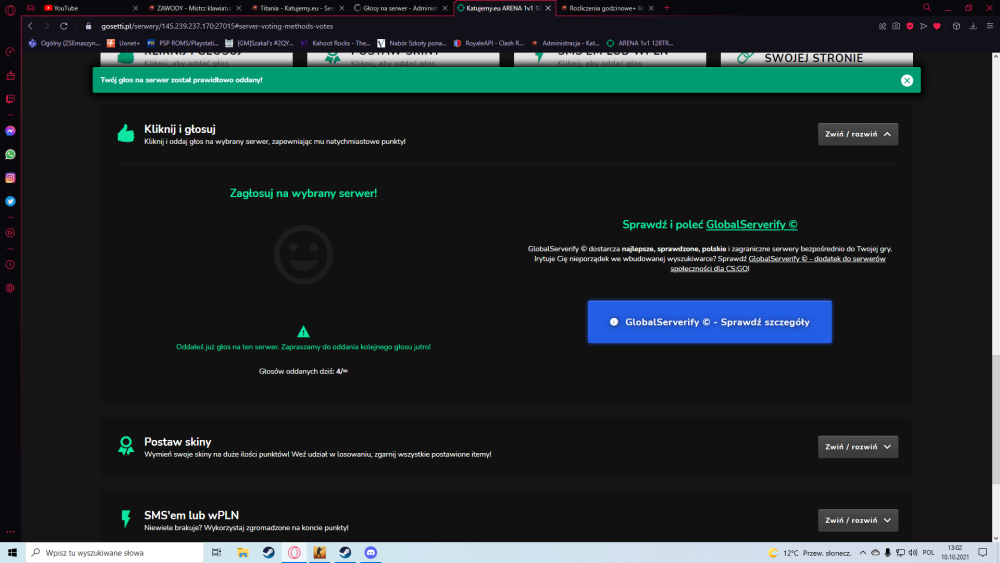Open GlobalServerify dodatek do serwerów link

pos(778,263)
